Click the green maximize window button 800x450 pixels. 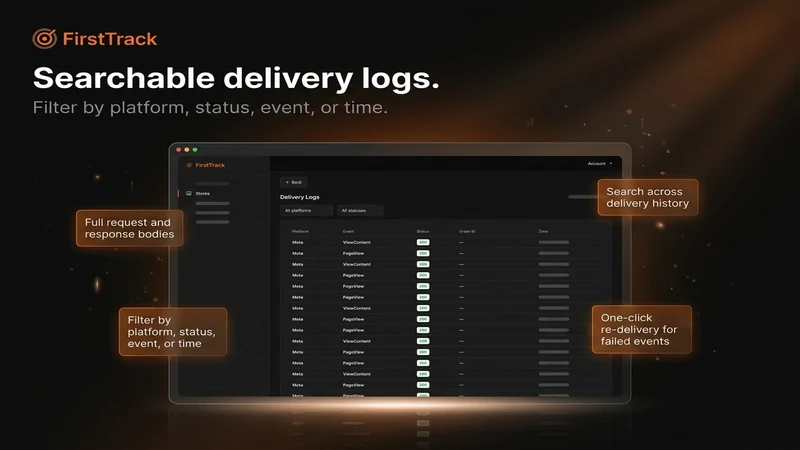pos(195,149)
